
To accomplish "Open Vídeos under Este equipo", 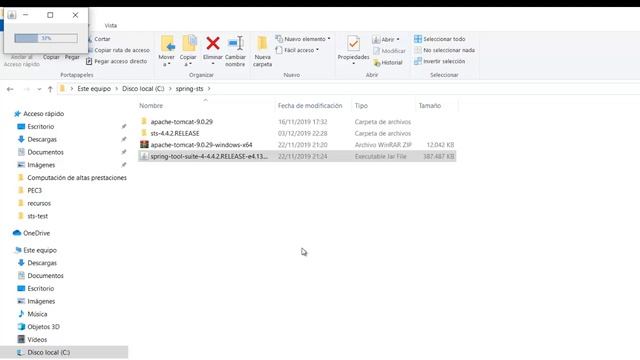I will (32, 340).
